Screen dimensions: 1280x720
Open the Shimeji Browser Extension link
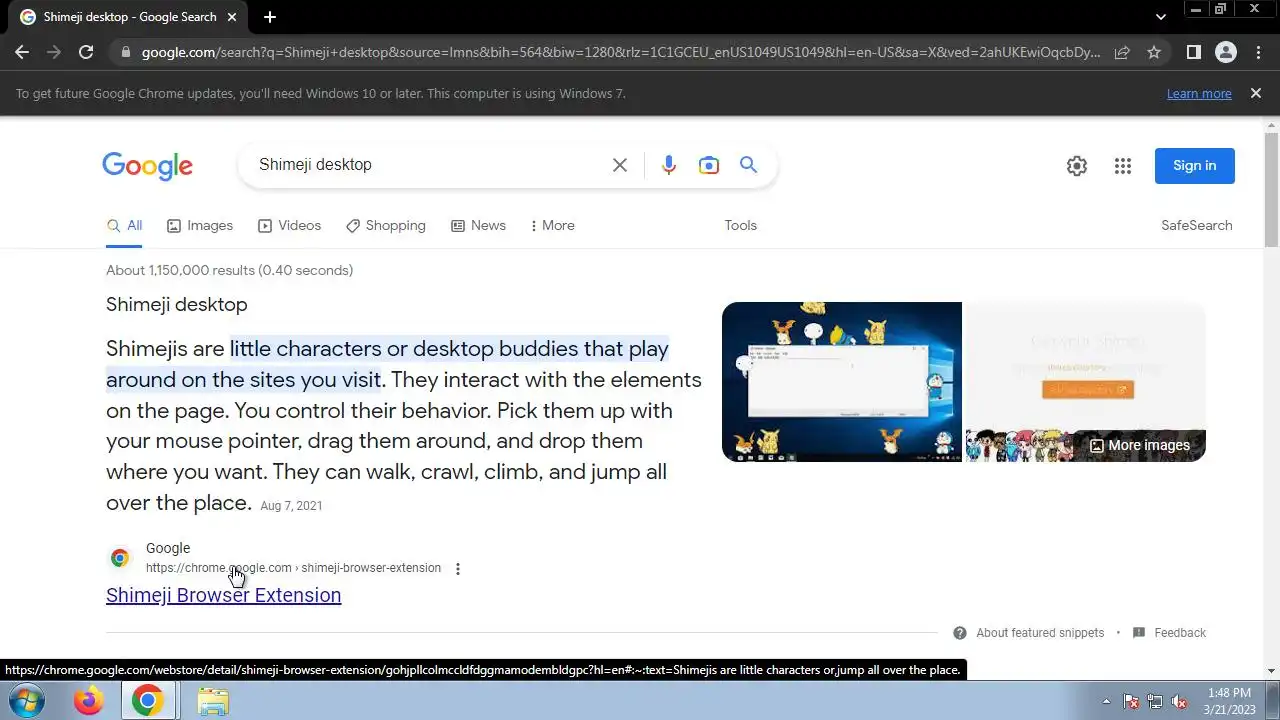pyautogui.click(x=223, y=595)
